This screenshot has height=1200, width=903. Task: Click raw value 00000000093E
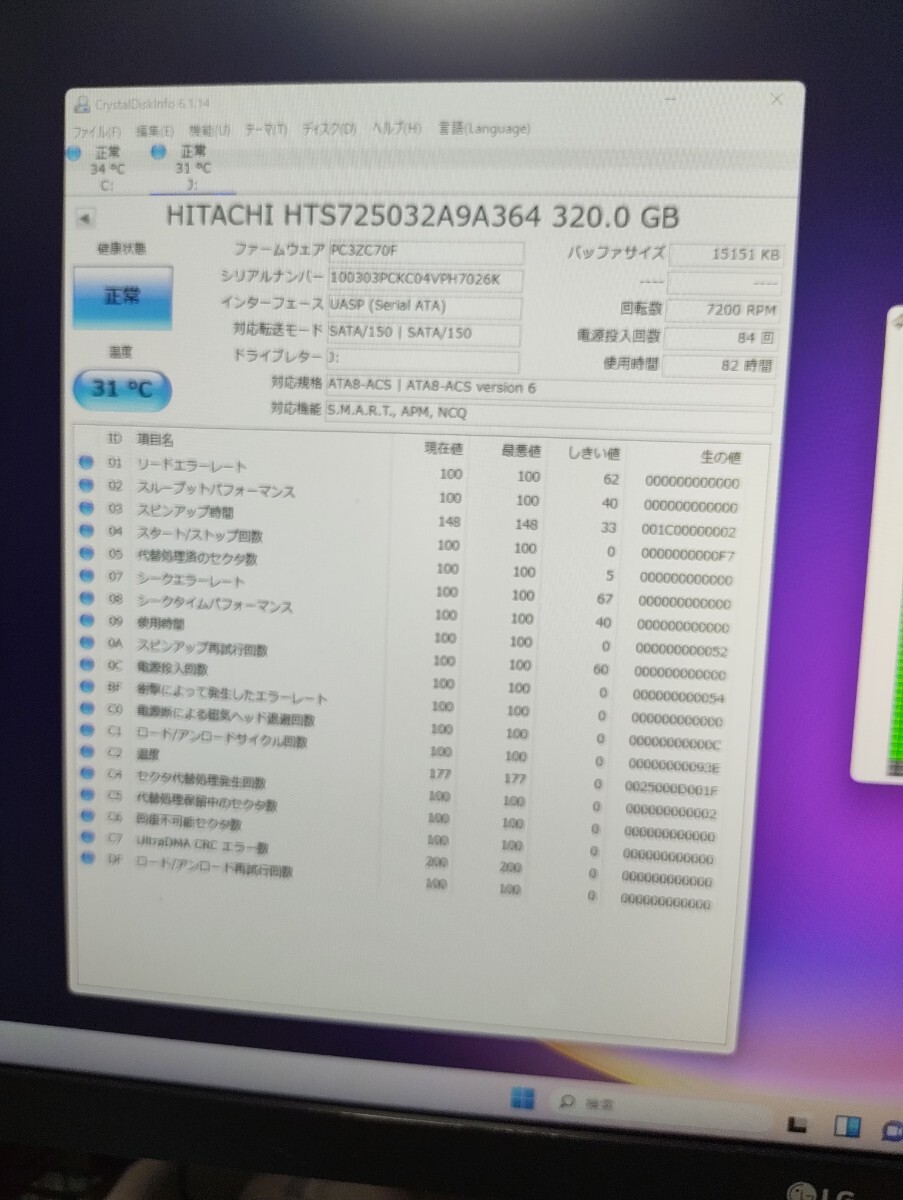pos(673,768)
